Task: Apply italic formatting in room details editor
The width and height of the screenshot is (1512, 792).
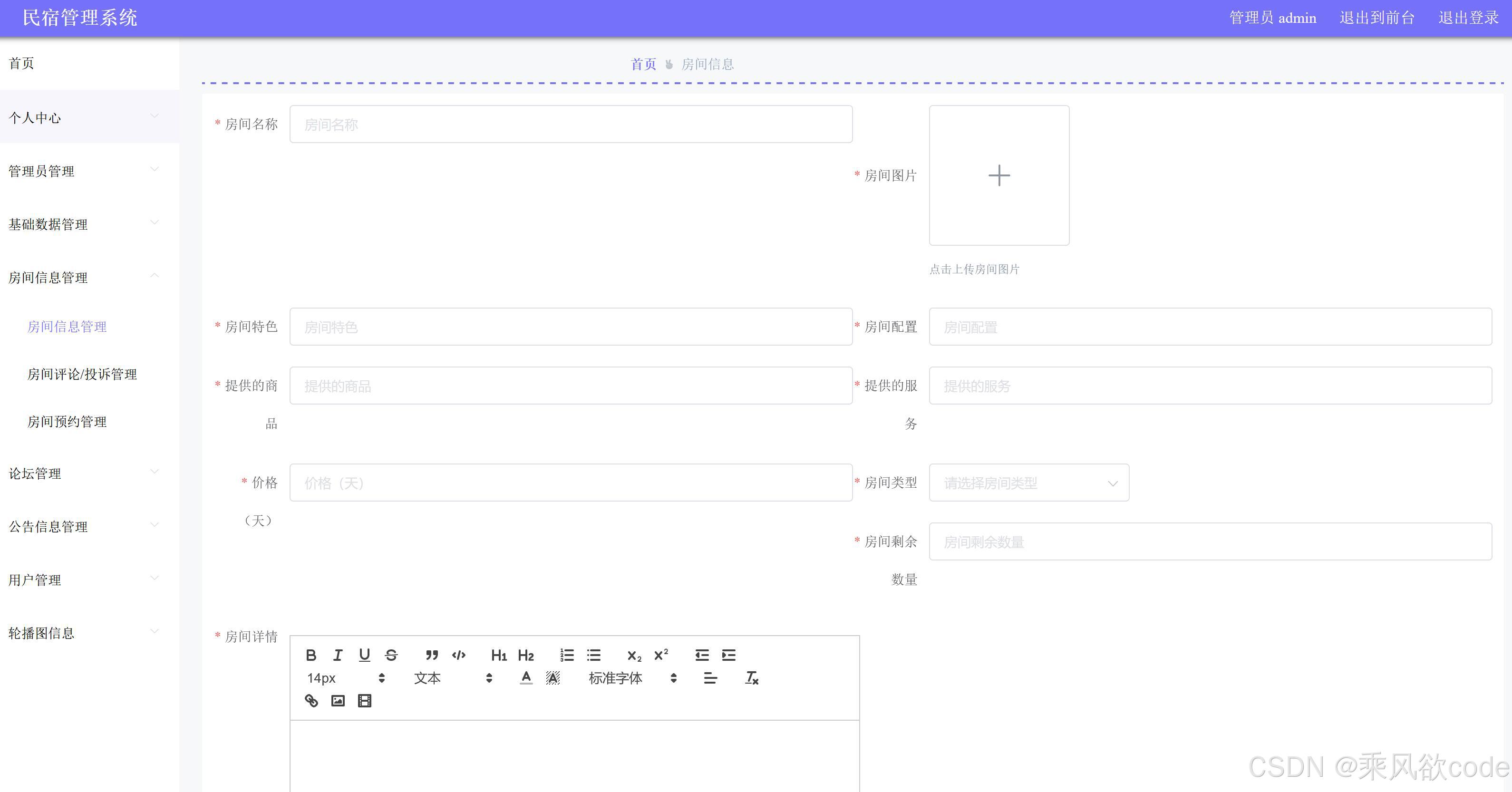Action: pos(338,655)
